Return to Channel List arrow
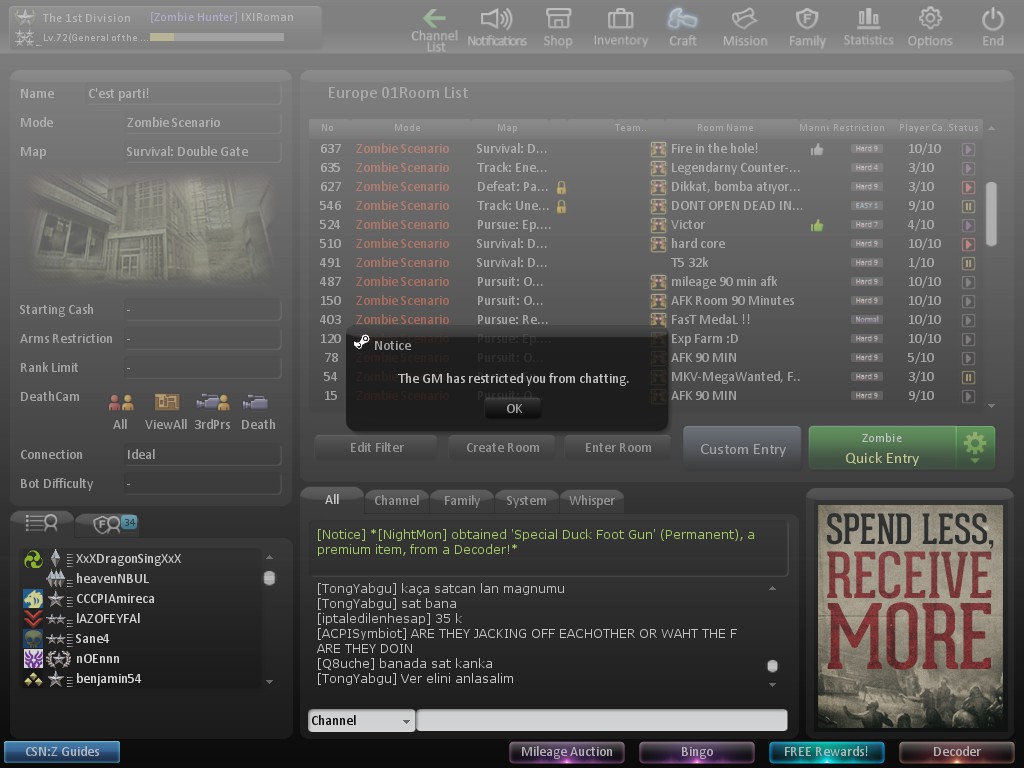Screen dimensions: 1024x768 pos(435,28)
